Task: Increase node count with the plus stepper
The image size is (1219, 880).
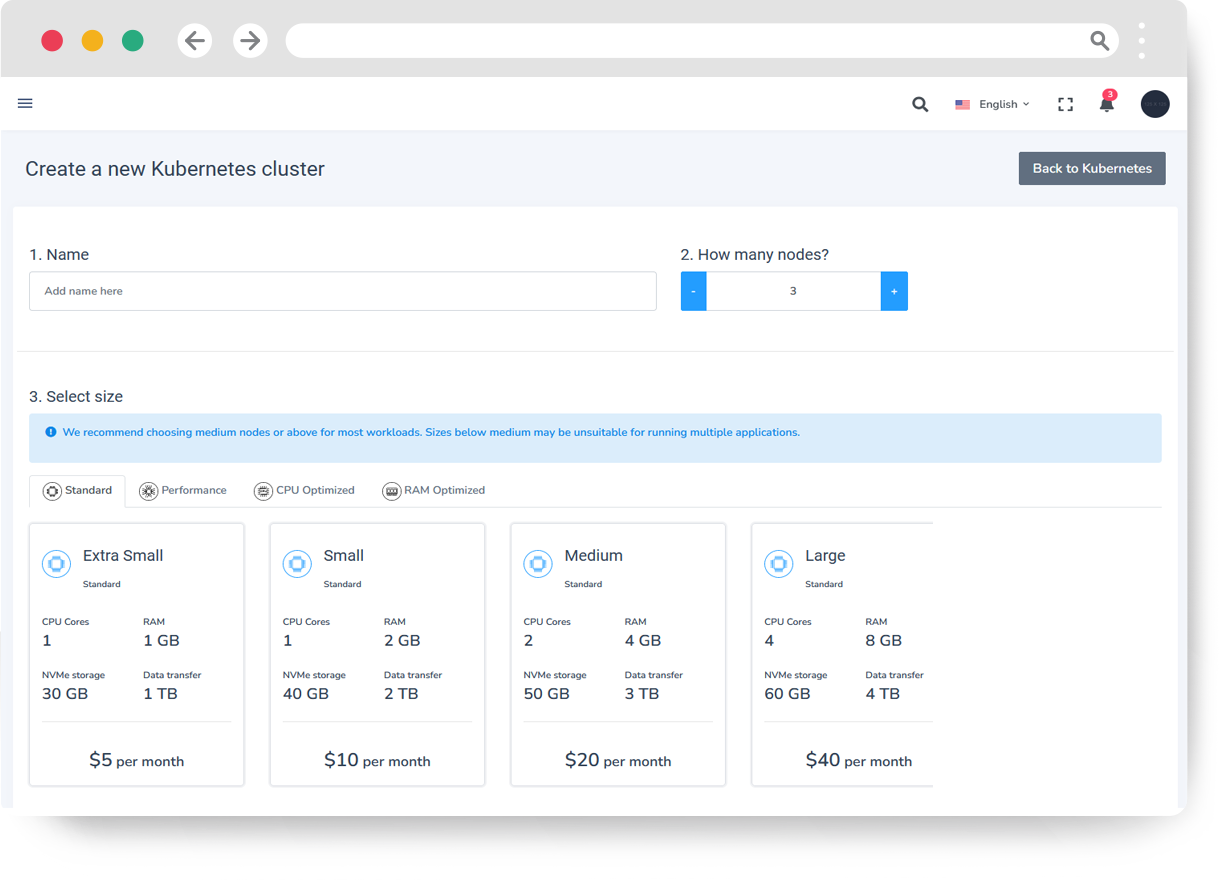Action: [894, 291]
